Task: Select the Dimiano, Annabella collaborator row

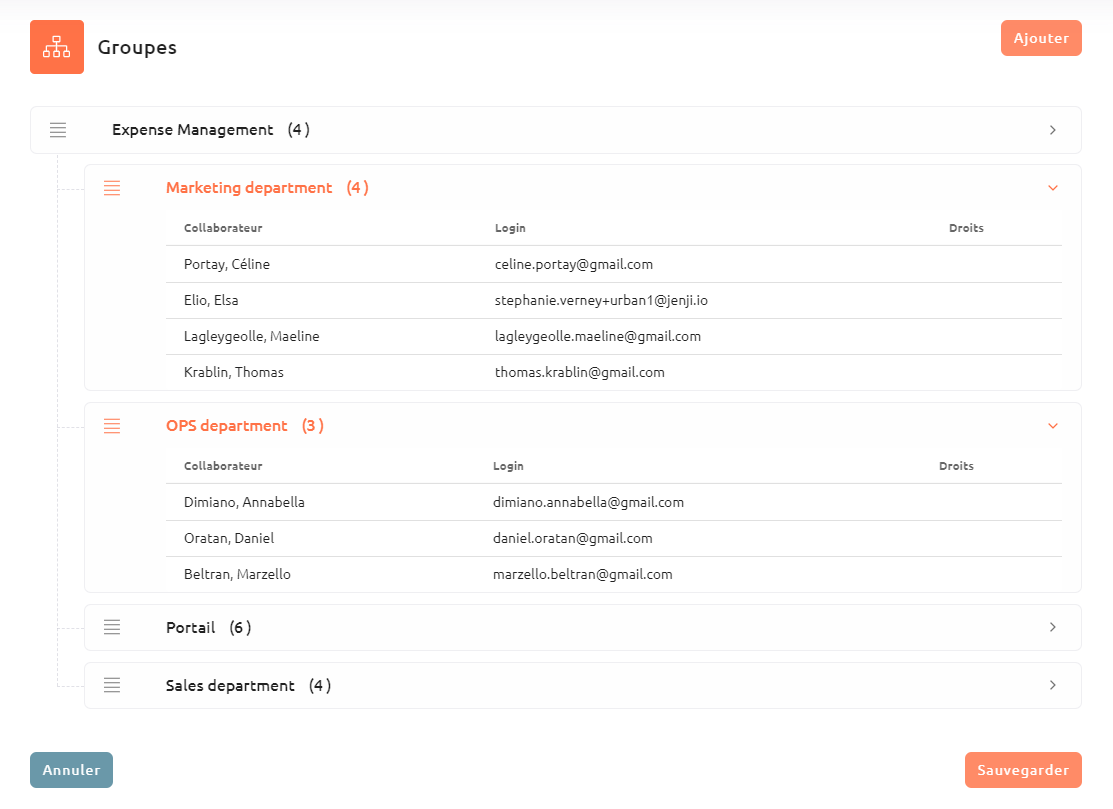Action: click(614, 502)
